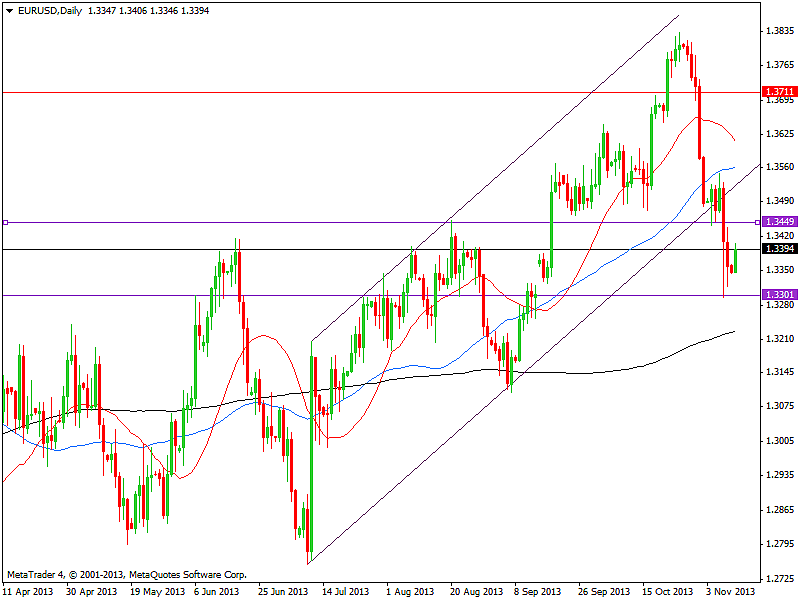This screenshot has width=800, height=600.
Task: Click the 1.3560 price scale value
Action: pyautogui.click(x=778, y=167)
